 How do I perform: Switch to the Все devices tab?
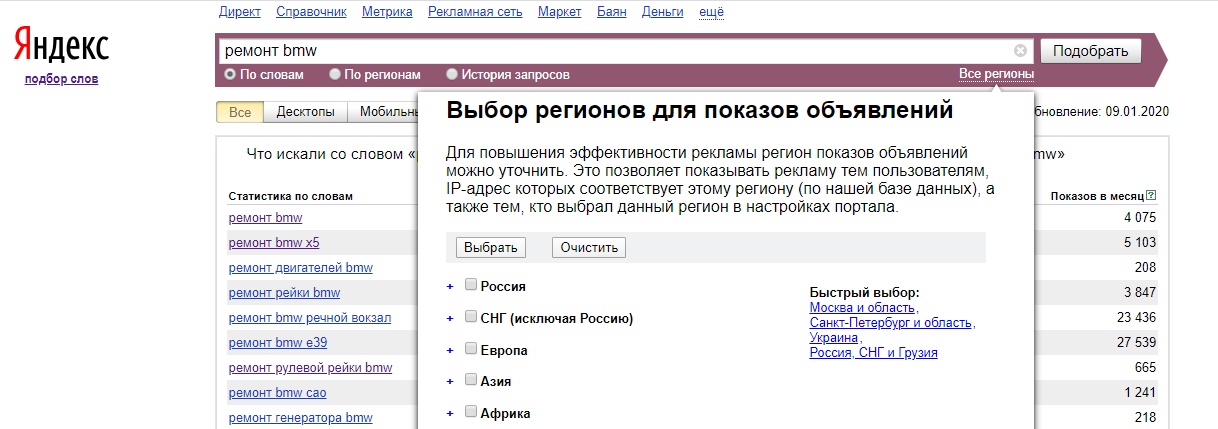point(240,112)
